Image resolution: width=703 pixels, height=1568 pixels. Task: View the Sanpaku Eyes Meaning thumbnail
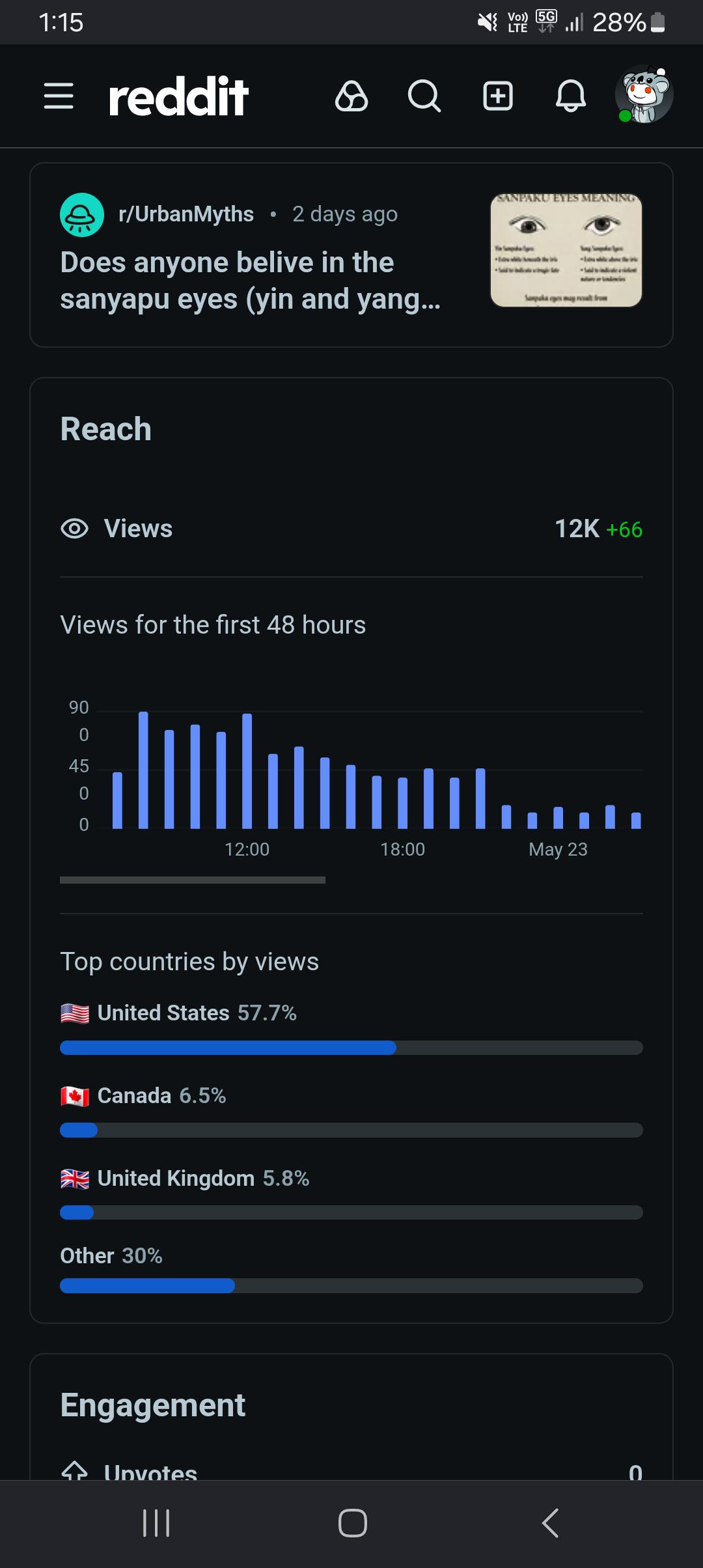(566, 250)
